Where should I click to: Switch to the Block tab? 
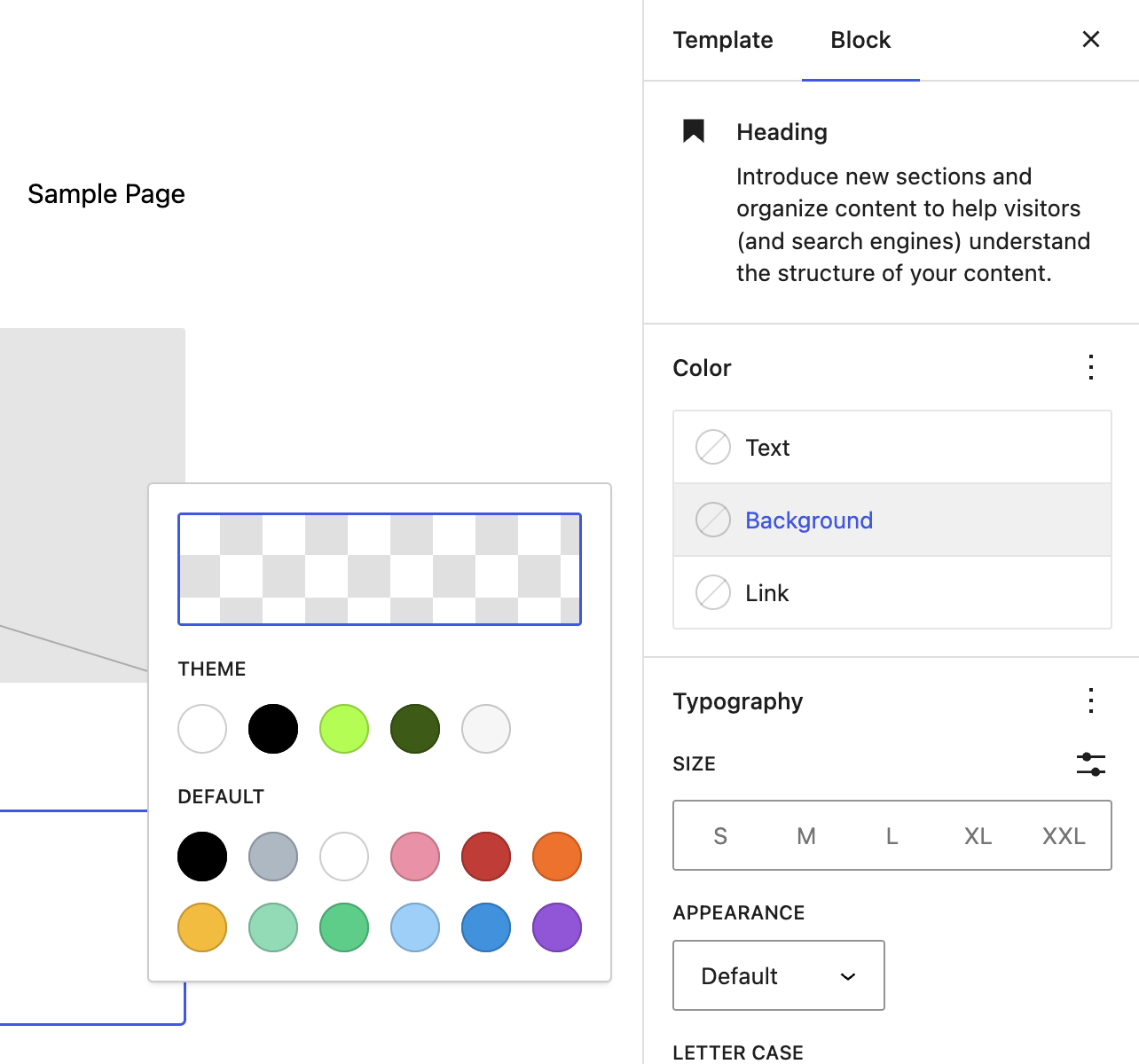(x=860, y=39)
